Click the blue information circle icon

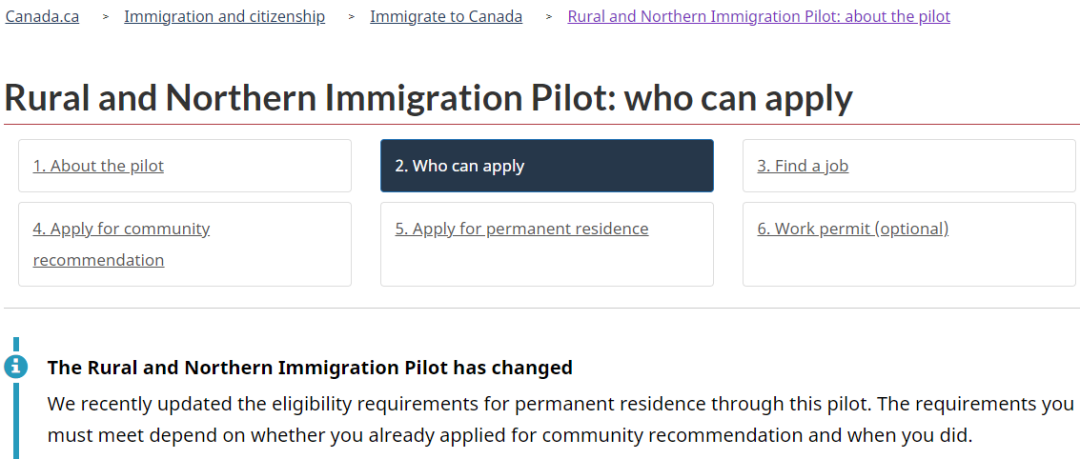(16, 367)
